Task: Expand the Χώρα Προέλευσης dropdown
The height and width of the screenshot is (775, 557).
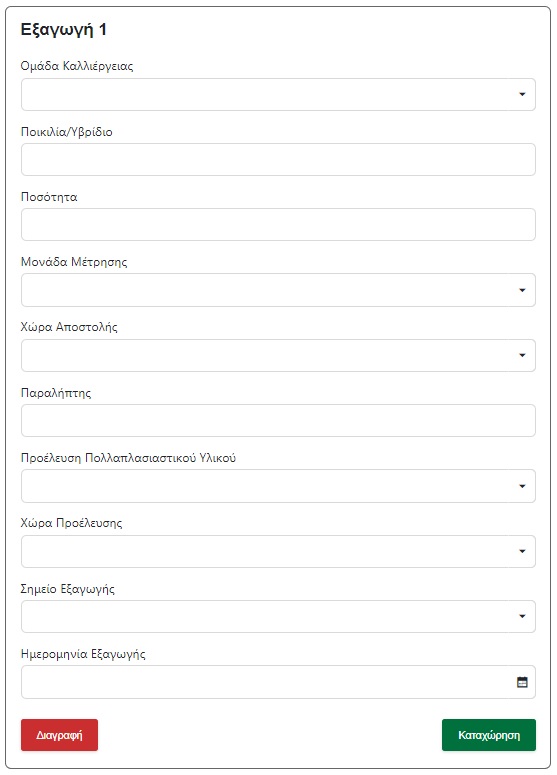Action: pyautogui.click(x=278, y=551)
